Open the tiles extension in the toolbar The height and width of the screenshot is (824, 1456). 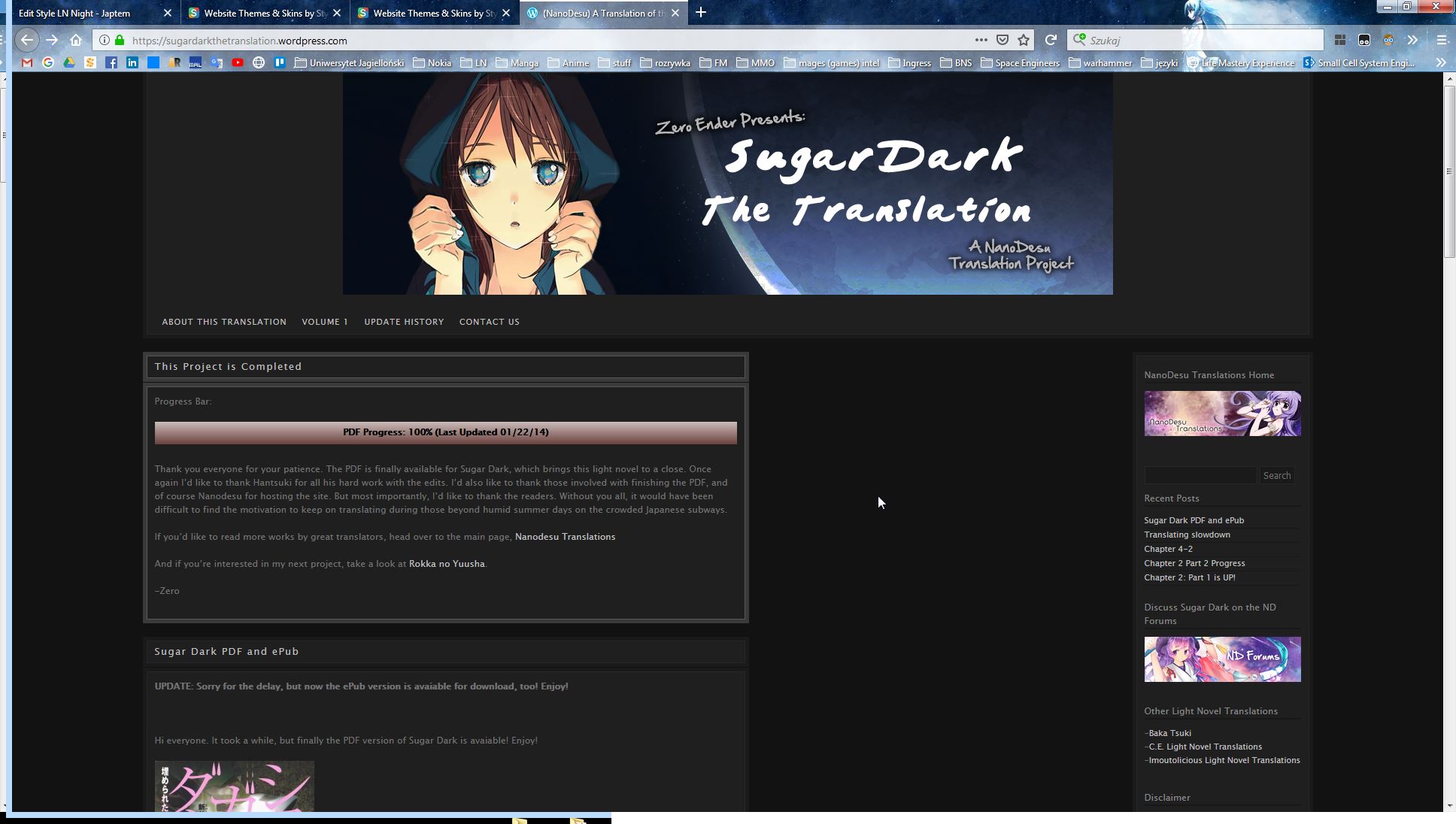click(x=1340, y=40)
